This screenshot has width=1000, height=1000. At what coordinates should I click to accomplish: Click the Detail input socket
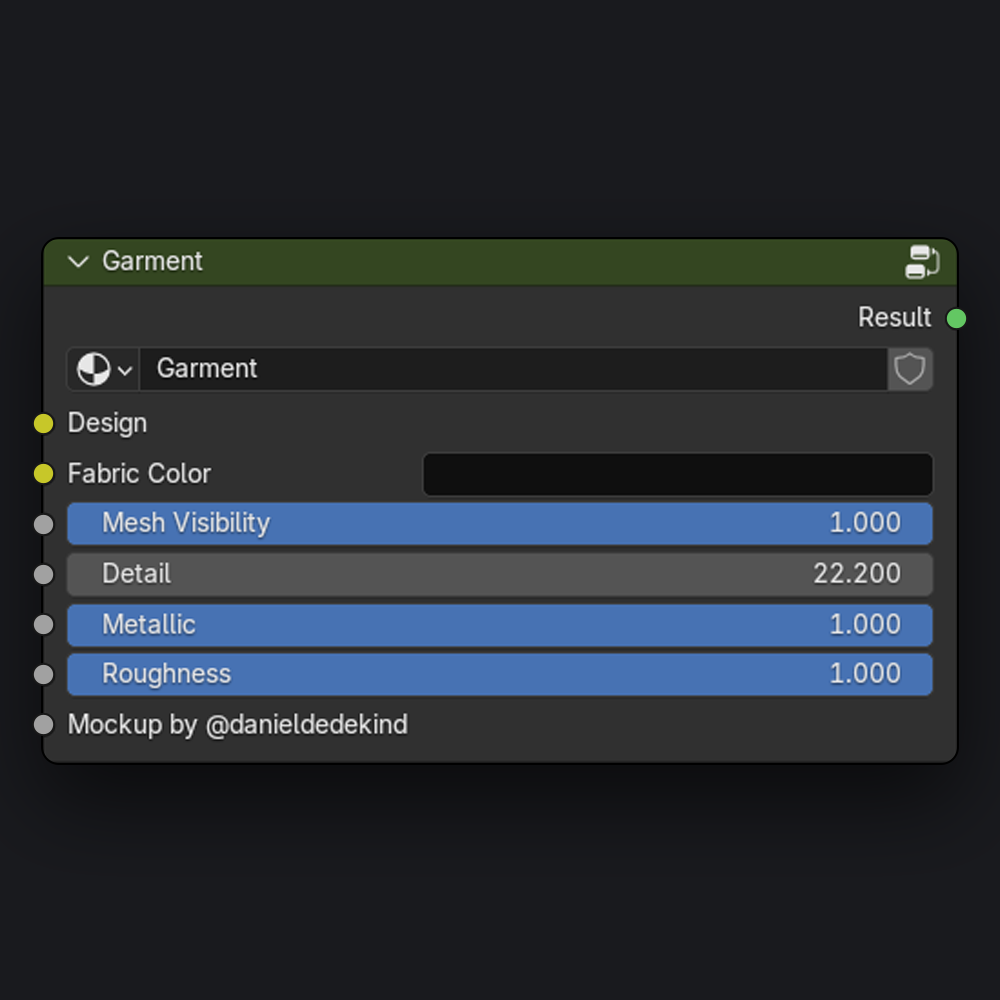point(43,574)
